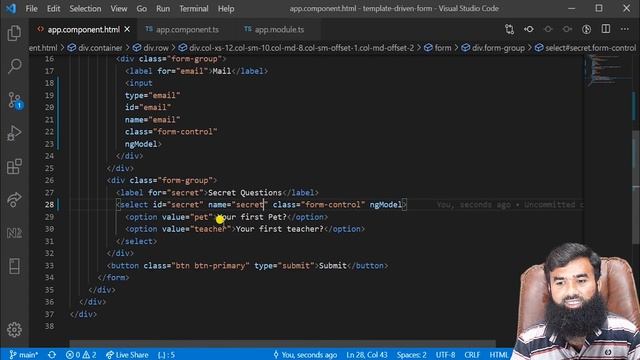
Task: Open the Selection menu
Action: pos(85,9)
